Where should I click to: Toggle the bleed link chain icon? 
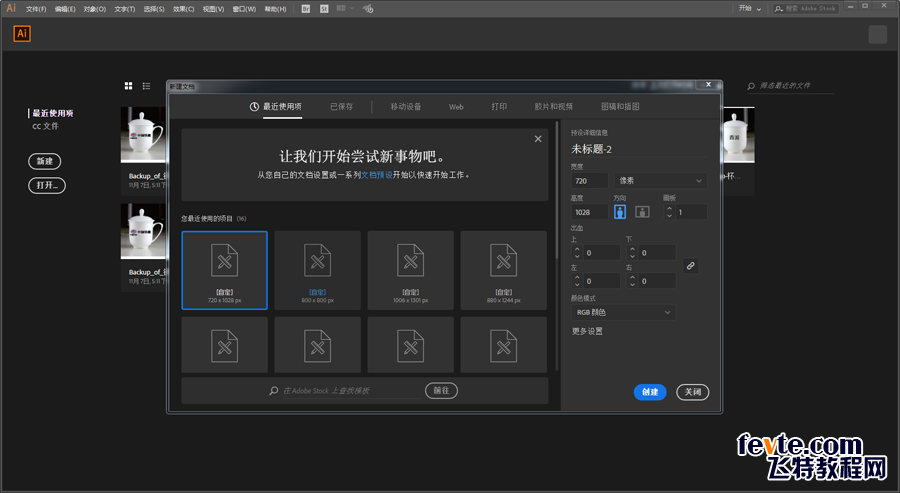[x=690, y=266]
